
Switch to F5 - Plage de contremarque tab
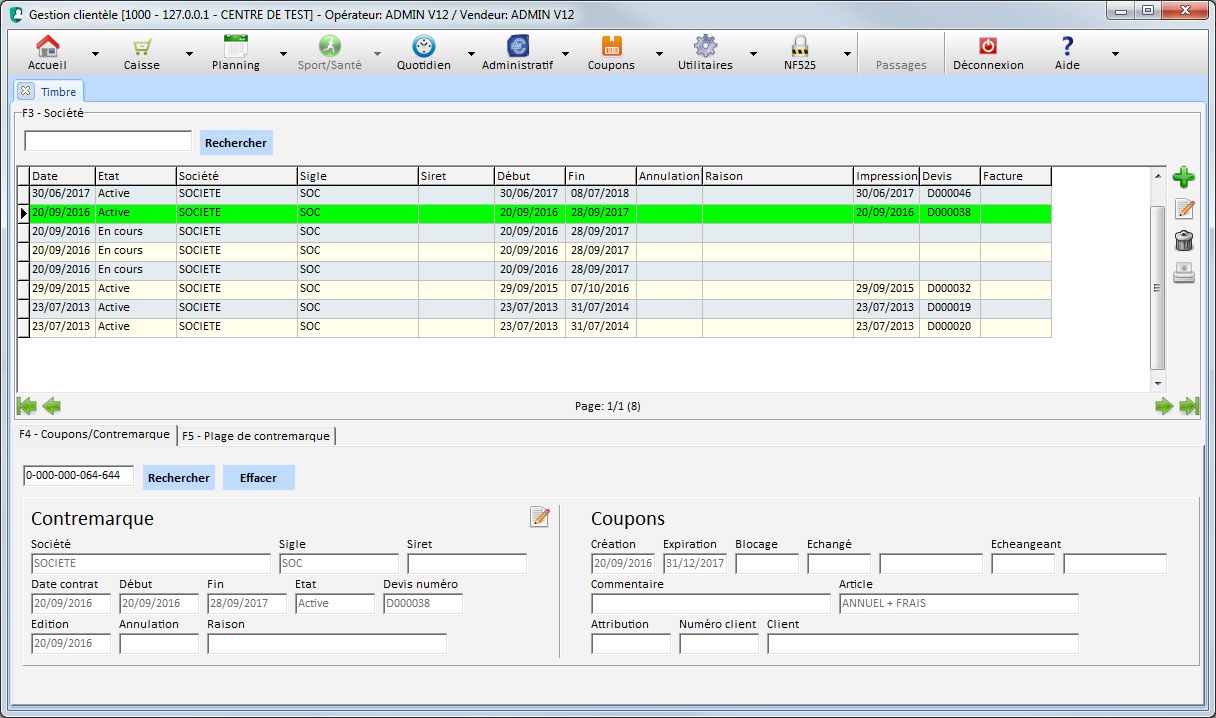256,436
